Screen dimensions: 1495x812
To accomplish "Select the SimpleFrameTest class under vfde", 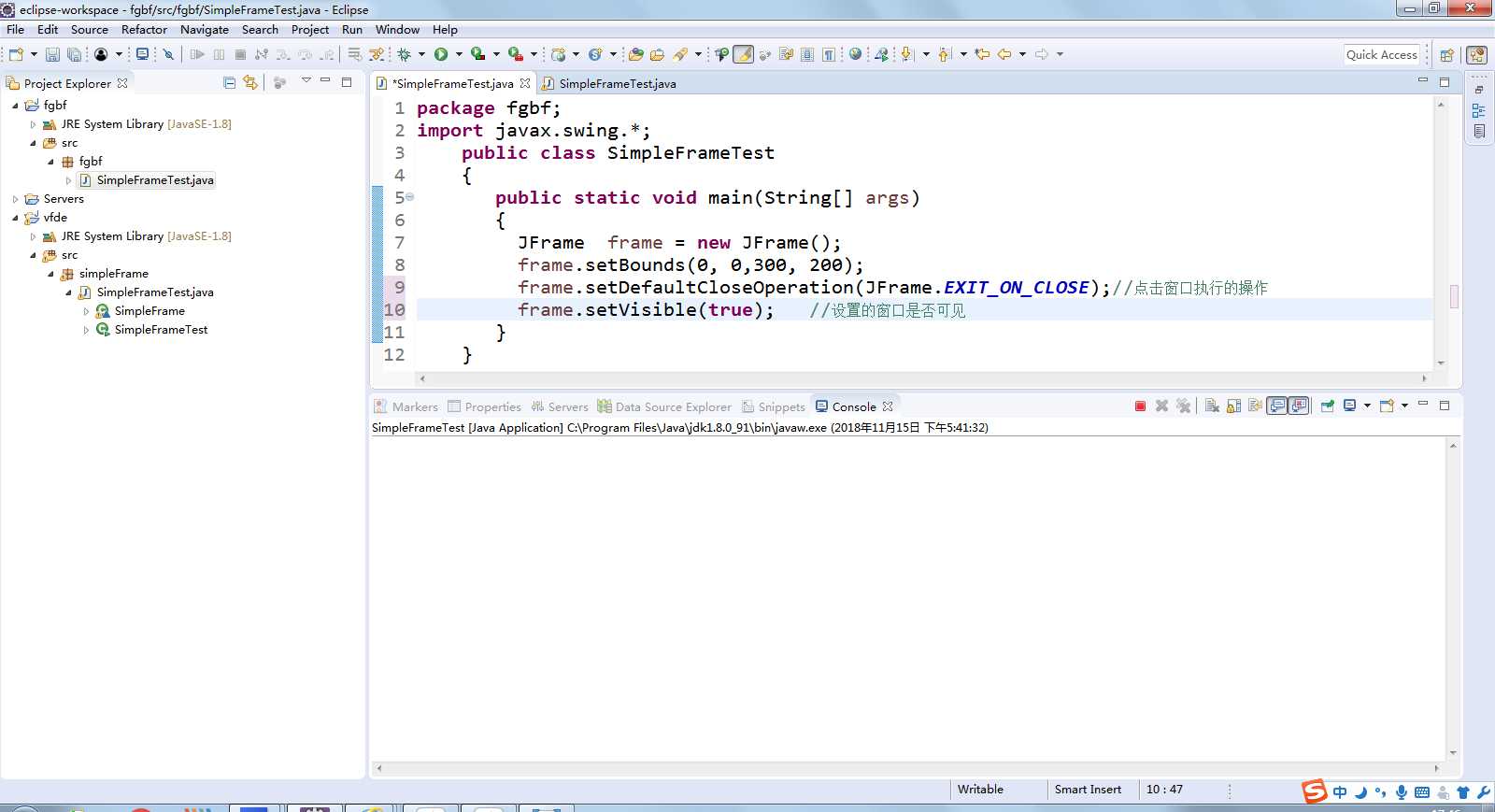I will tap(152, 330).
